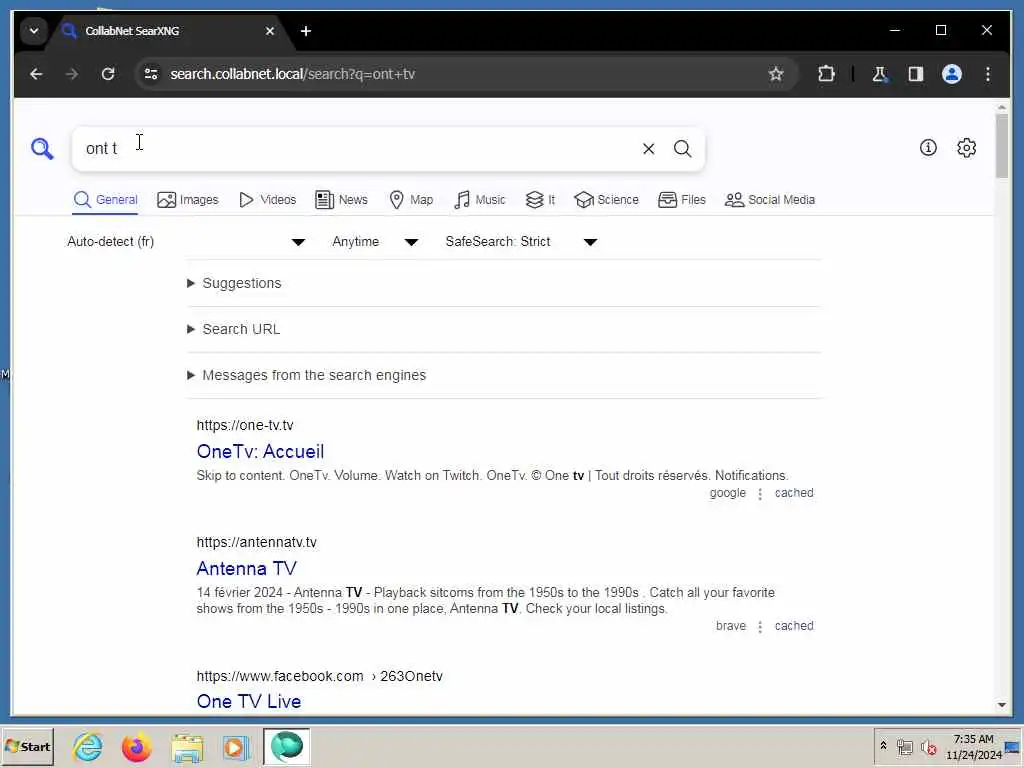Open cached version of Antenna TV result
The width and height of the screenshot is (1024, 768).
[794, 626]
